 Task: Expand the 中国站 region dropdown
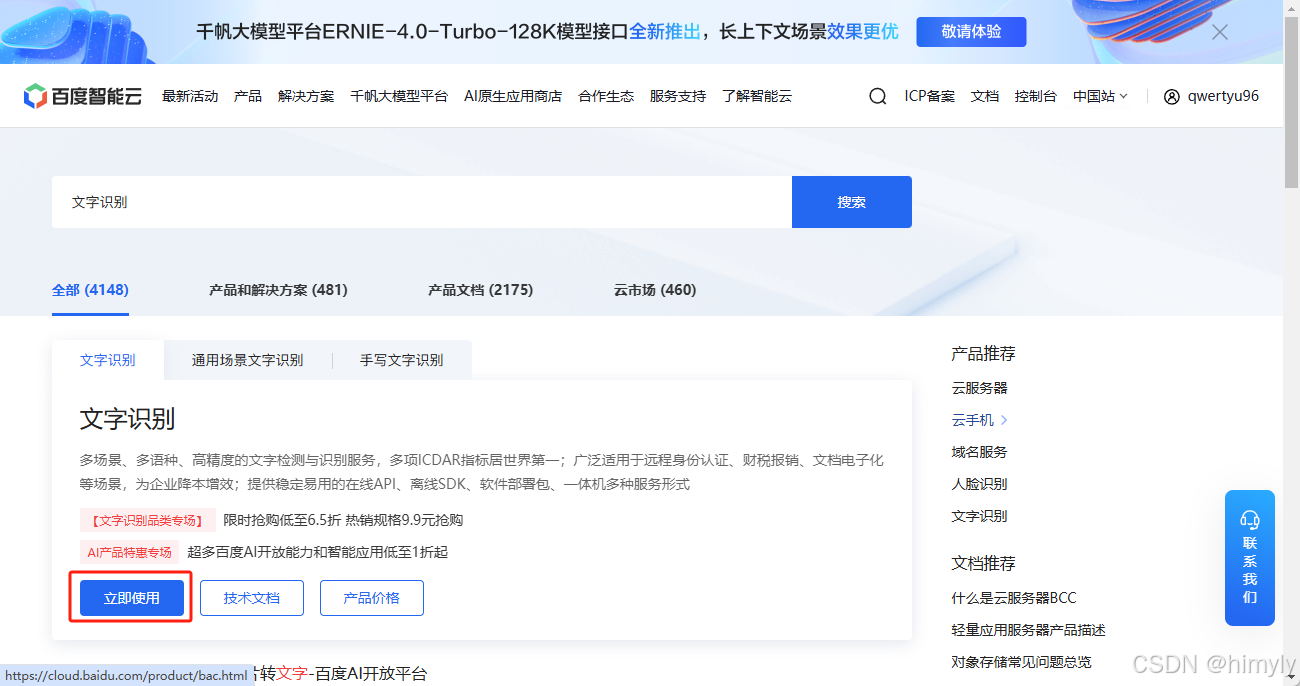[x=1100, y=96]
